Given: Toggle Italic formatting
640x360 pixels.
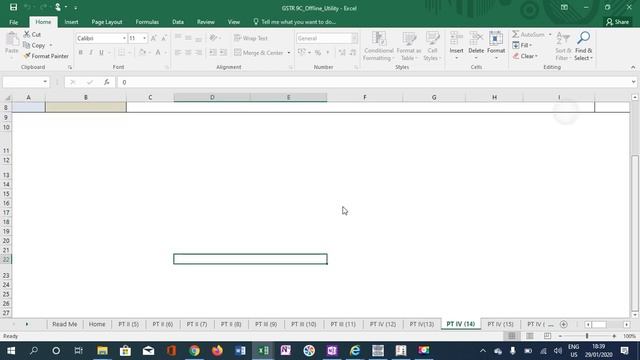Looking at the screenshot, I should coord(91,53).
